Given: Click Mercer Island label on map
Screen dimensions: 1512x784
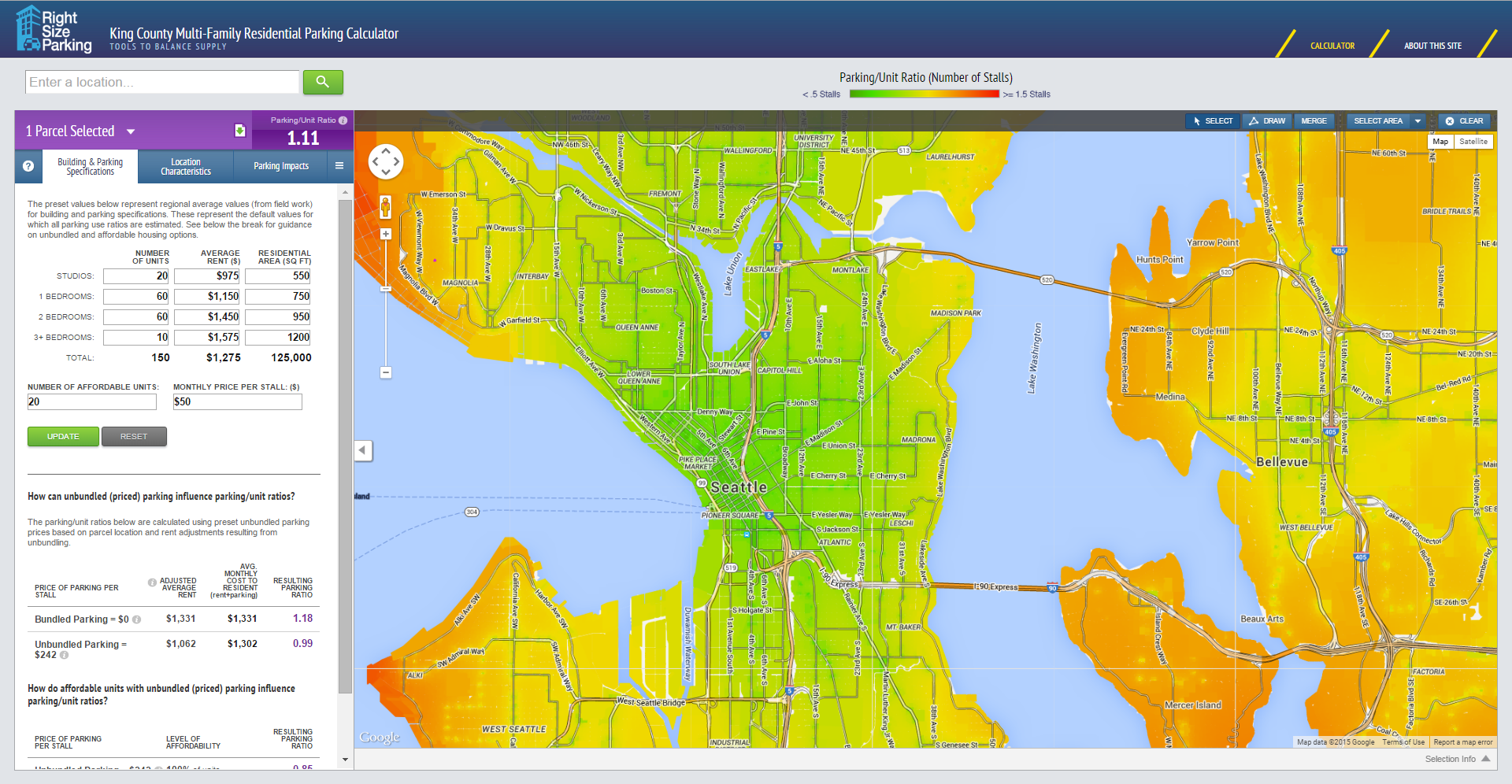Looking at the screenshot, I should [1193, 705].
